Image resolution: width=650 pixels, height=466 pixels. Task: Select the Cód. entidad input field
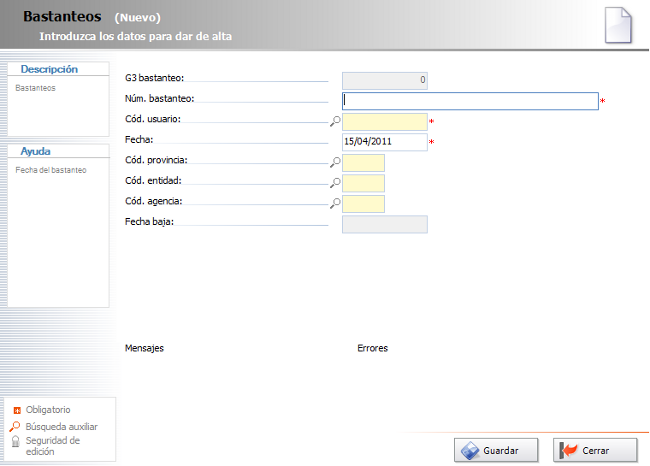pos(364,183)
